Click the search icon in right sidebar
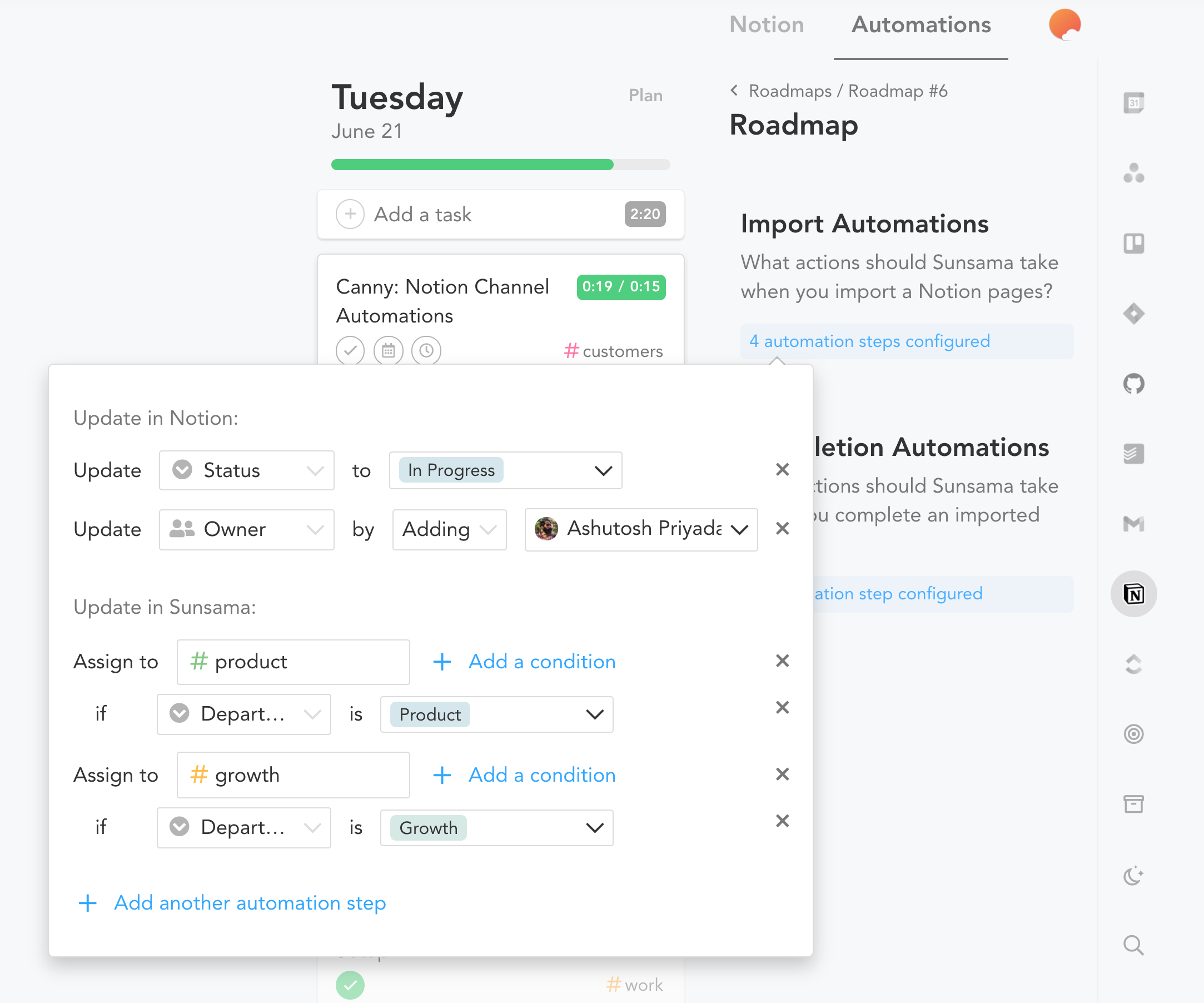This screenshot has height=1003, width=1204. pyautogui.click(x=1134, y=944)
